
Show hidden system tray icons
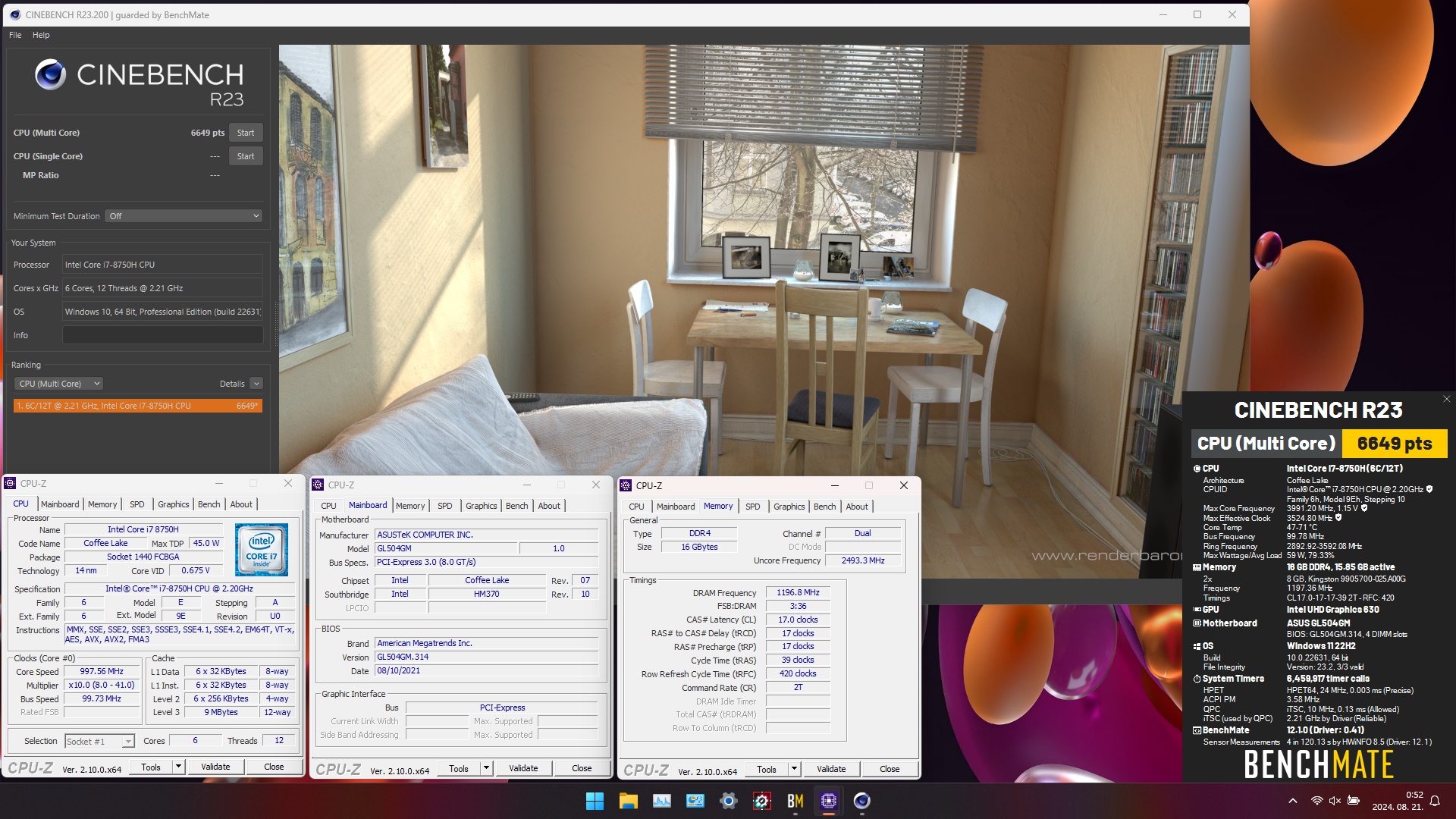pyautogui.click(x=1292, y=801)
